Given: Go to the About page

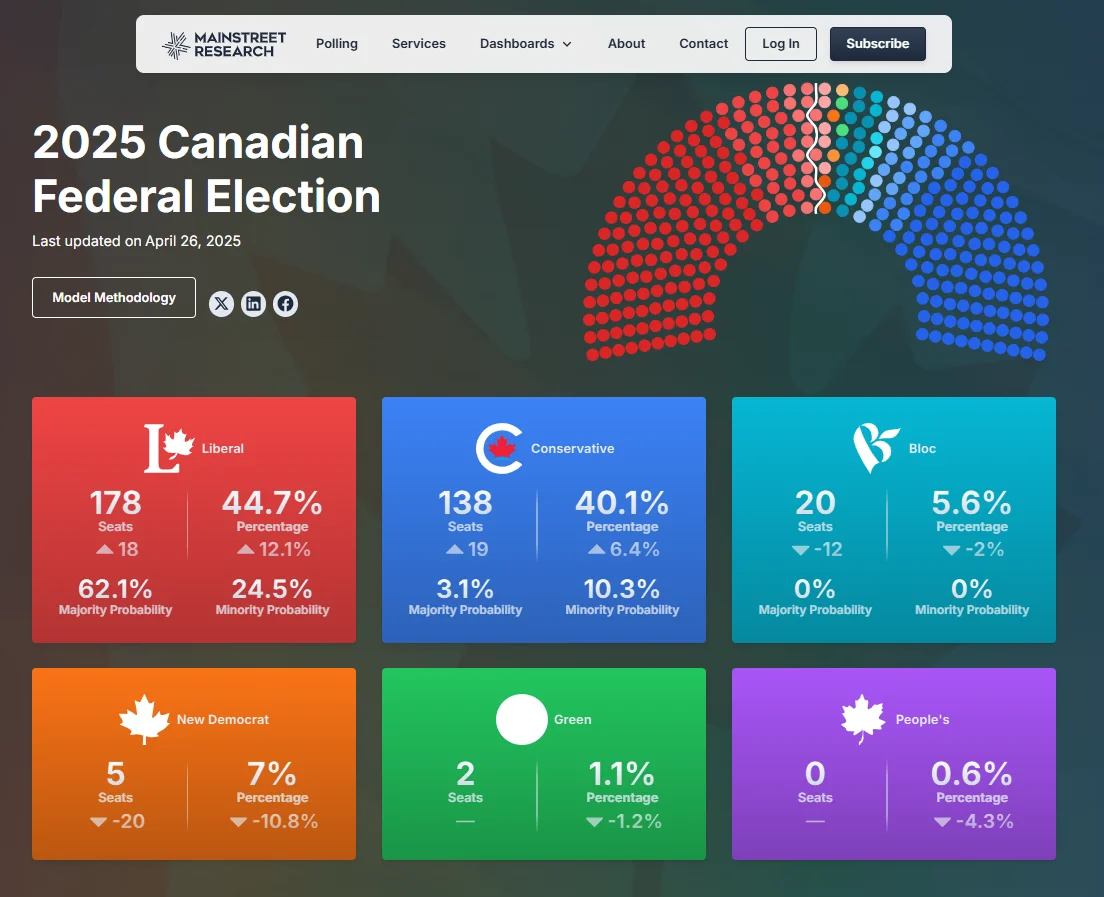Looking at the screenshot, I should coord(627,44).
